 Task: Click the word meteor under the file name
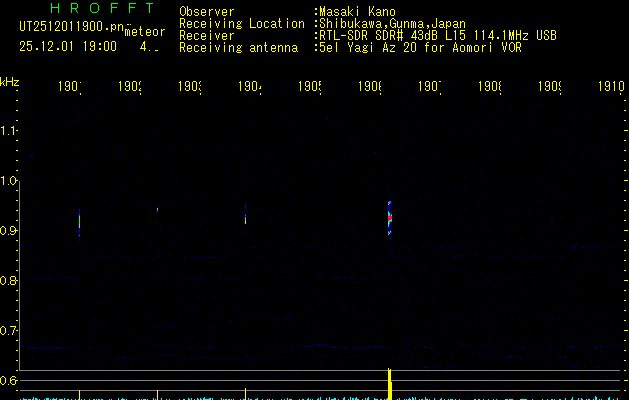[145, 32]
